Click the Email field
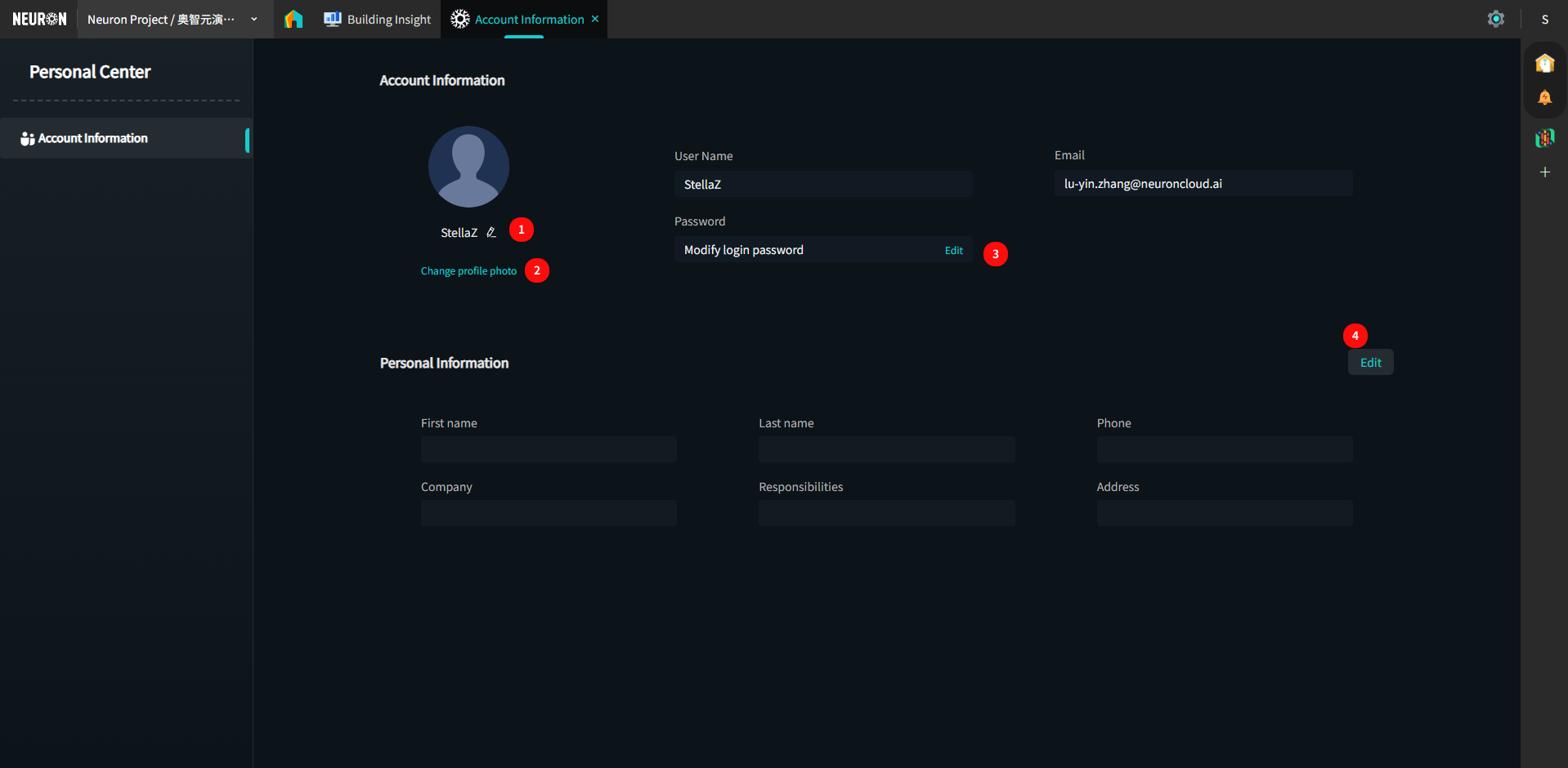The width and height of the screenshot is (1568, 768). (1203, 183)
